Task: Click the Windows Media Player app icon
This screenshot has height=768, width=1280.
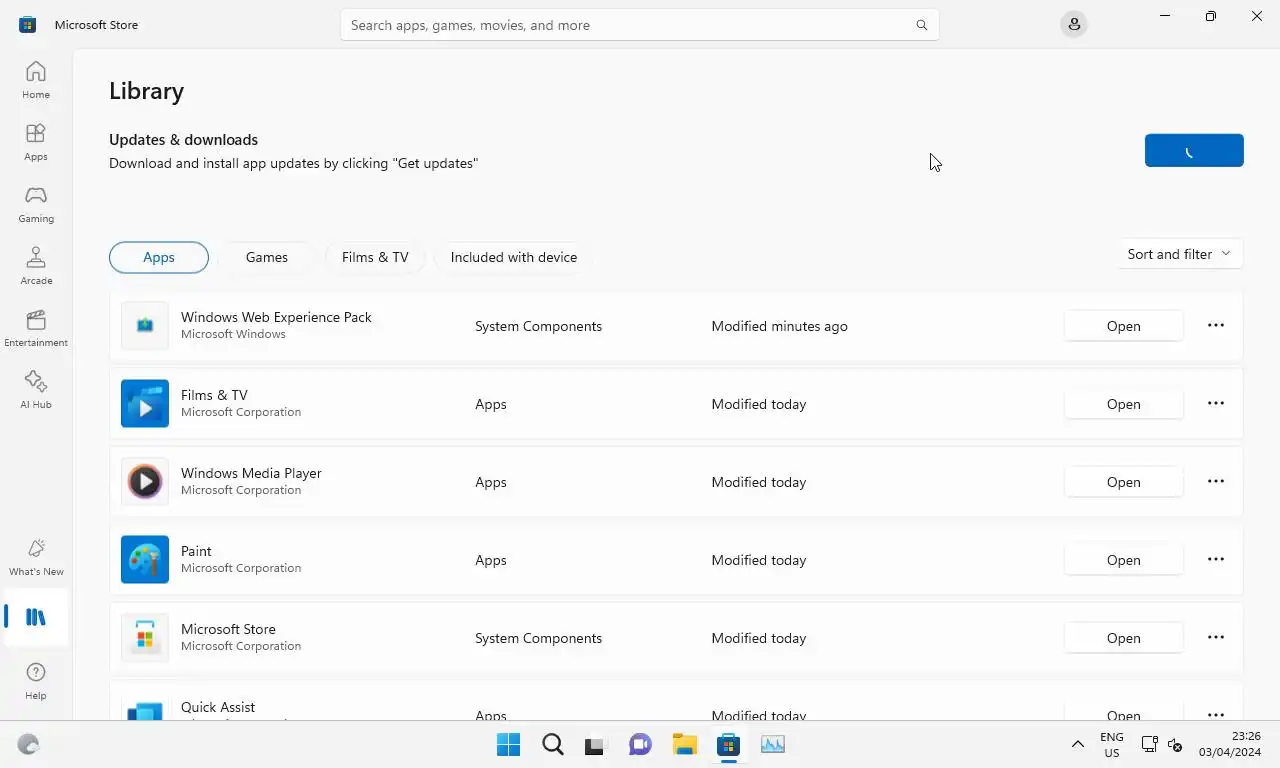Action: click(x=145, y=482)
